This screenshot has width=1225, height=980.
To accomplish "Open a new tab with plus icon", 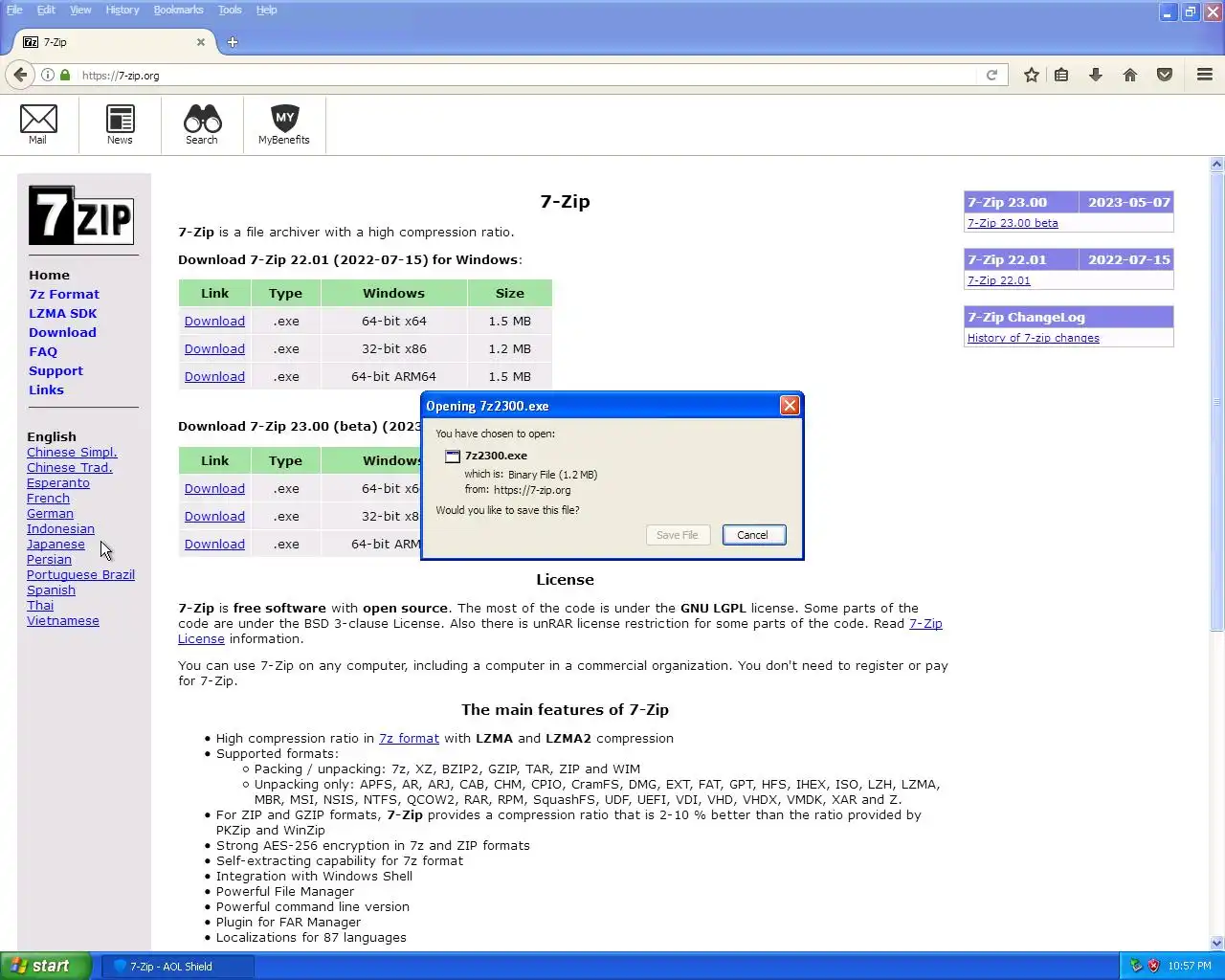I will pos(233,42).
